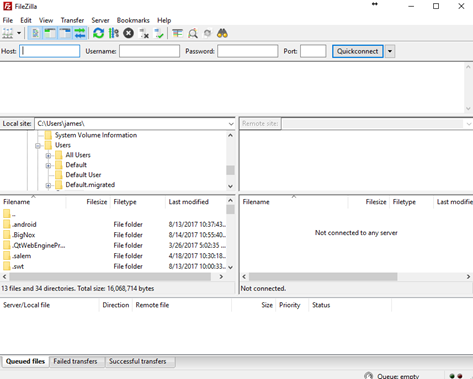Click local file list scroll down arrow
This screenshot has height=379, width=473.
pos(230,267)
